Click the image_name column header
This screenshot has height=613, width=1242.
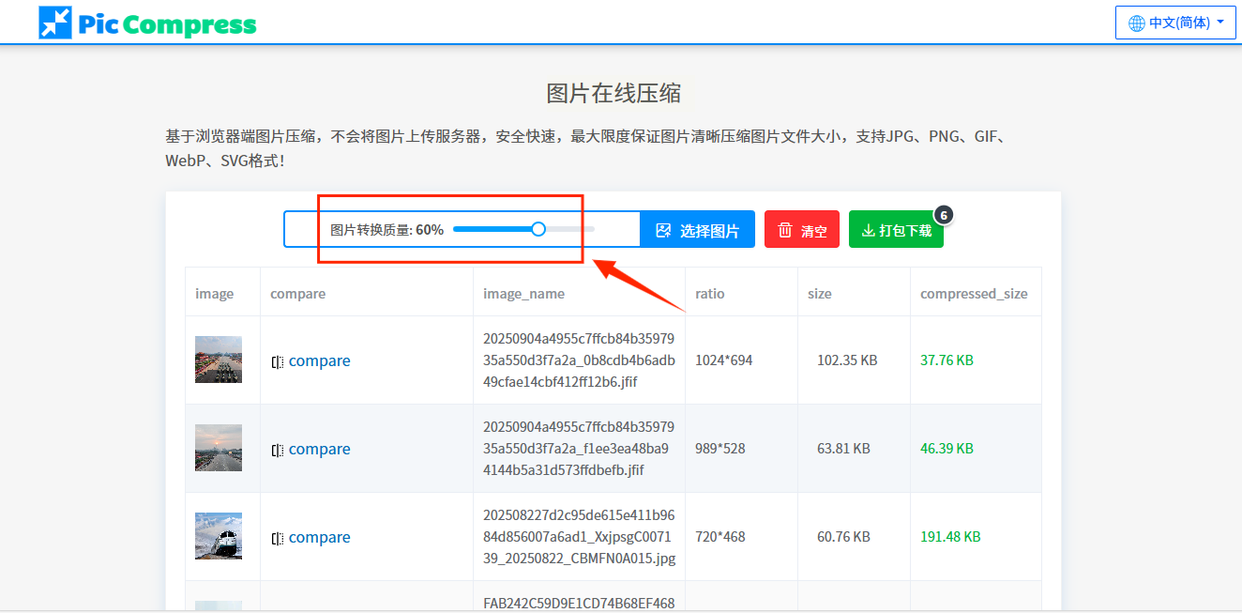[524, 294]
